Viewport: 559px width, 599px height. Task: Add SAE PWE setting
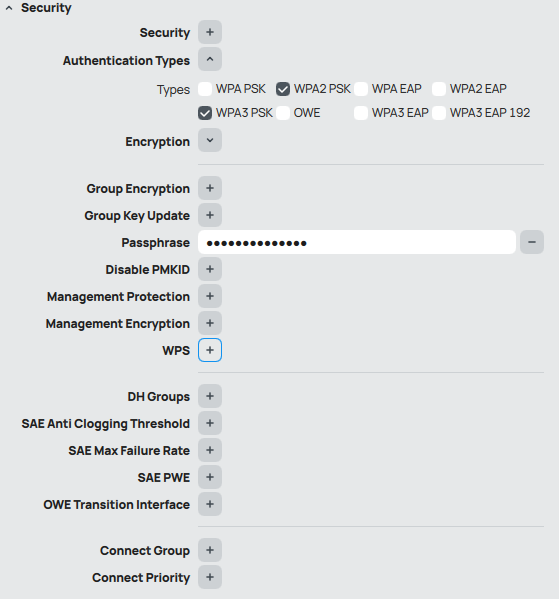[x=210, y=477]
